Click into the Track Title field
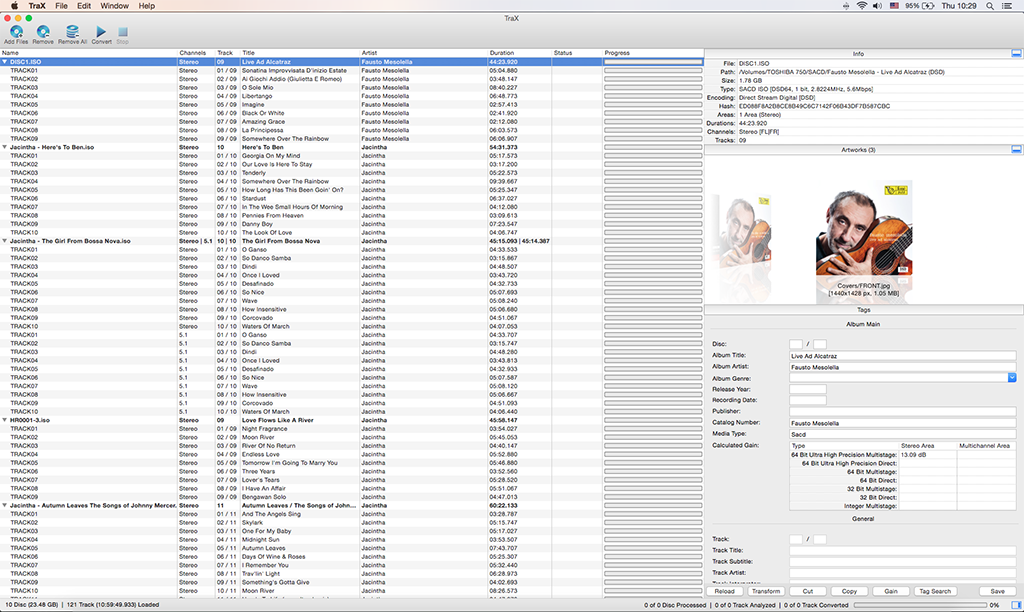Viewport: 1024px width, 612px height. tap(903, 551)
